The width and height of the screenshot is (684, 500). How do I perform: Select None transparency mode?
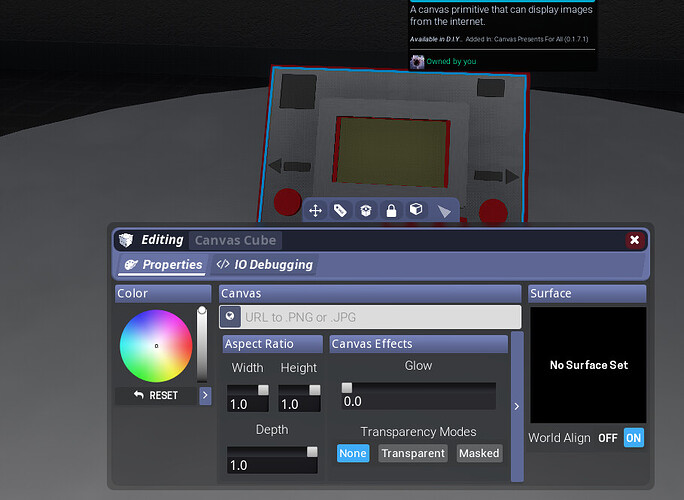click(353, 453)
